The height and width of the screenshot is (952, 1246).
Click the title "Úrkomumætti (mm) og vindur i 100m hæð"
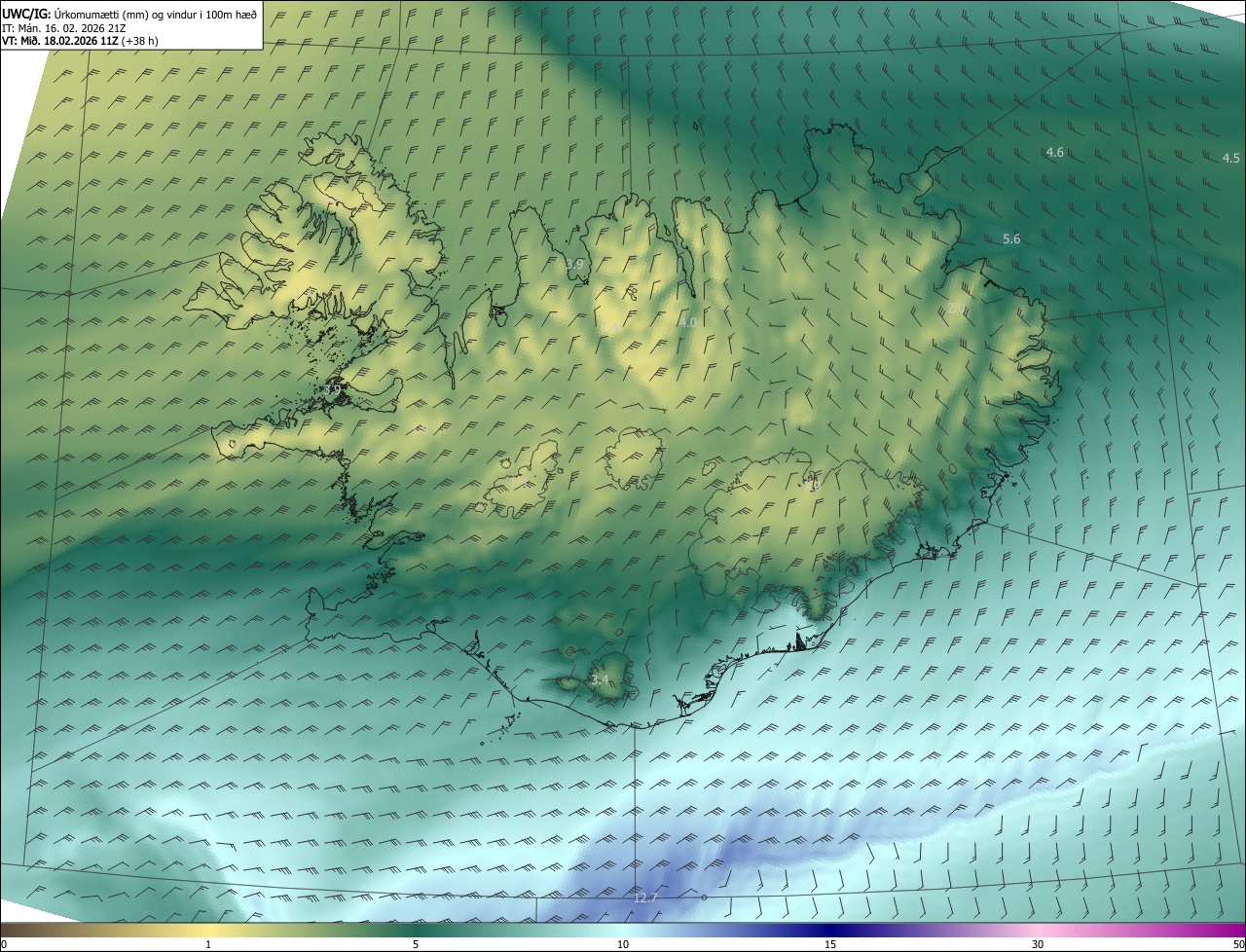click(x=155, y=13)
